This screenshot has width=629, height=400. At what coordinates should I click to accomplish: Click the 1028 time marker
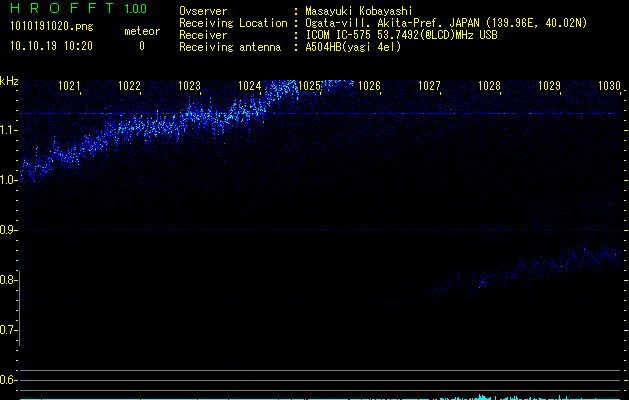(489, 85)
